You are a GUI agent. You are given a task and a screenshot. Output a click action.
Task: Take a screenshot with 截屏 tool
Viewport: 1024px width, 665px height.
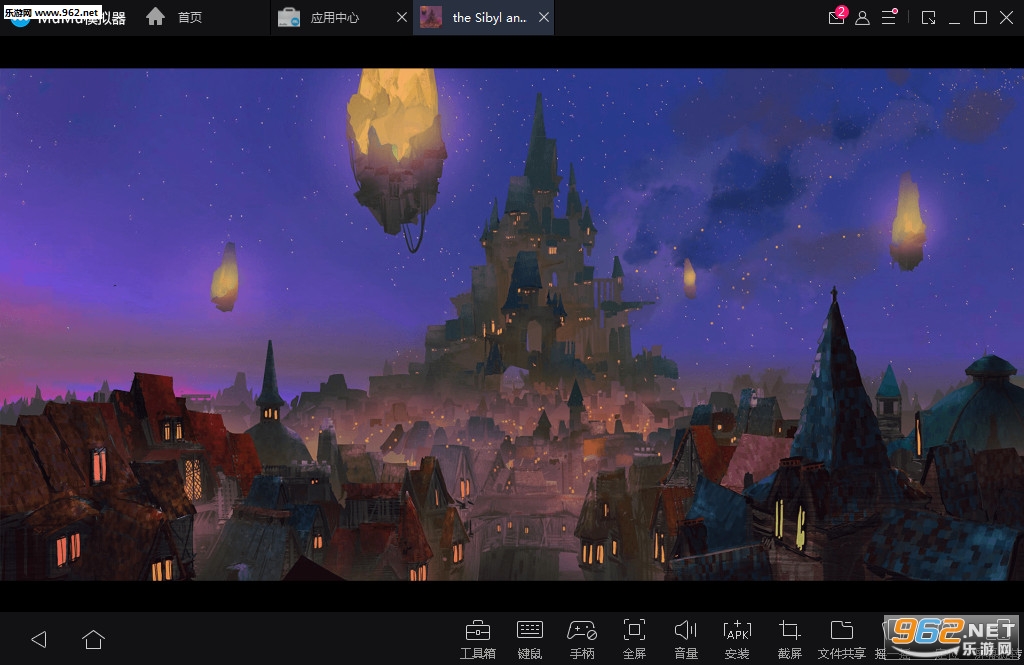click(x=790, y=637)
